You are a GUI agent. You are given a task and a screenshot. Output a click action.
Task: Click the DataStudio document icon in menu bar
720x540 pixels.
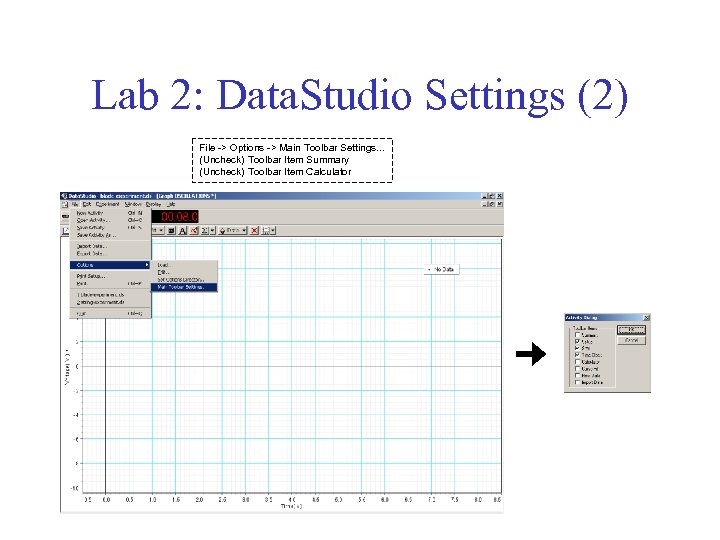[x=65, y=204]
